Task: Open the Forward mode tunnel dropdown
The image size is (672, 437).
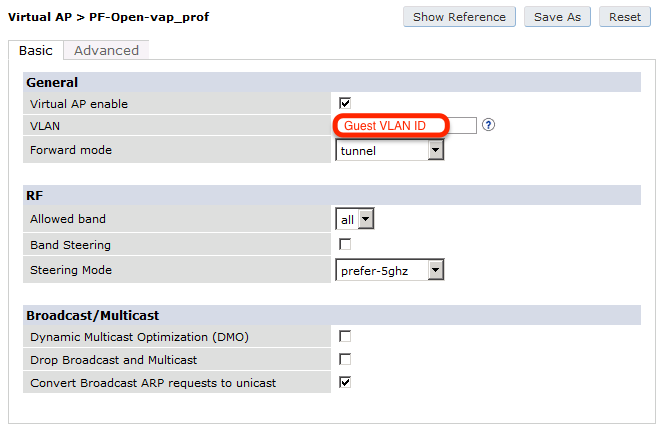Action: [x=390, y=150]
